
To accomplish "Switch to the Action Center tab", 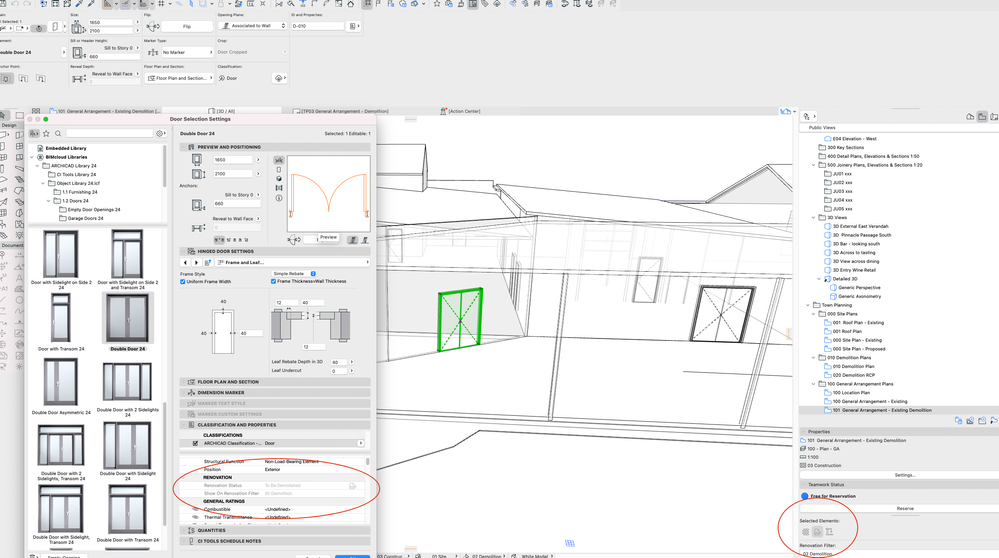I will click(469, 111).
